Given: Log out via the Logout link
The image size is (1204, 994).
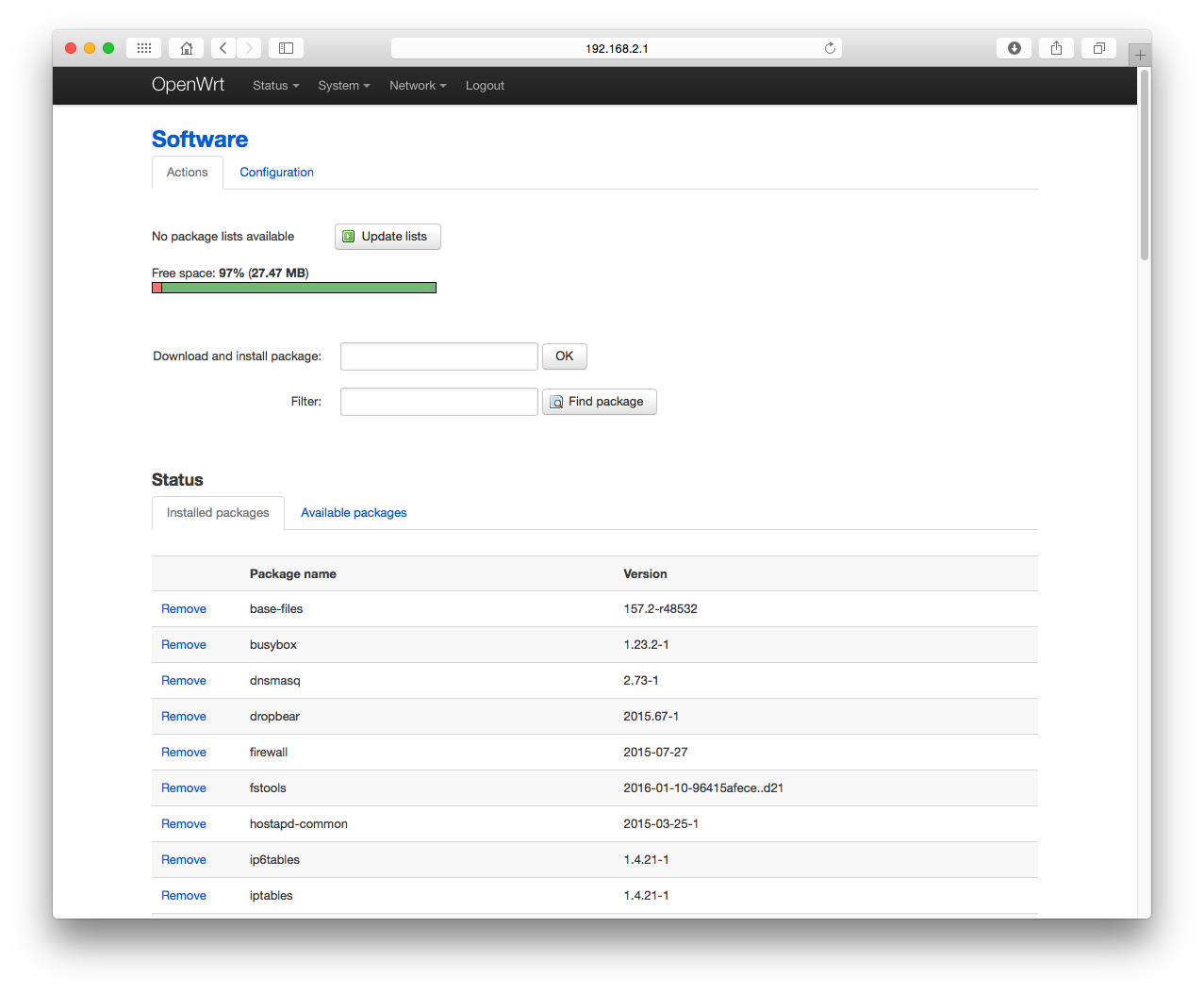Looking at the screenshot, I should [x=485, y=86].
